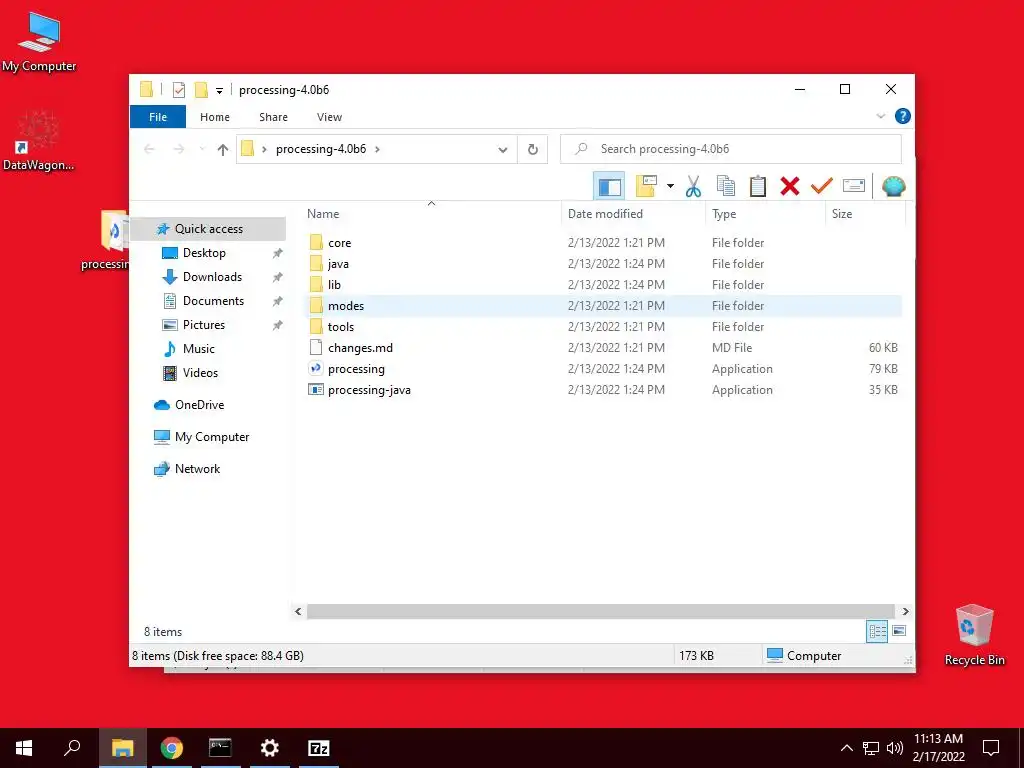Sort by the Type column header
Viewport: 1024px width, 768px height.
point(765,214)
